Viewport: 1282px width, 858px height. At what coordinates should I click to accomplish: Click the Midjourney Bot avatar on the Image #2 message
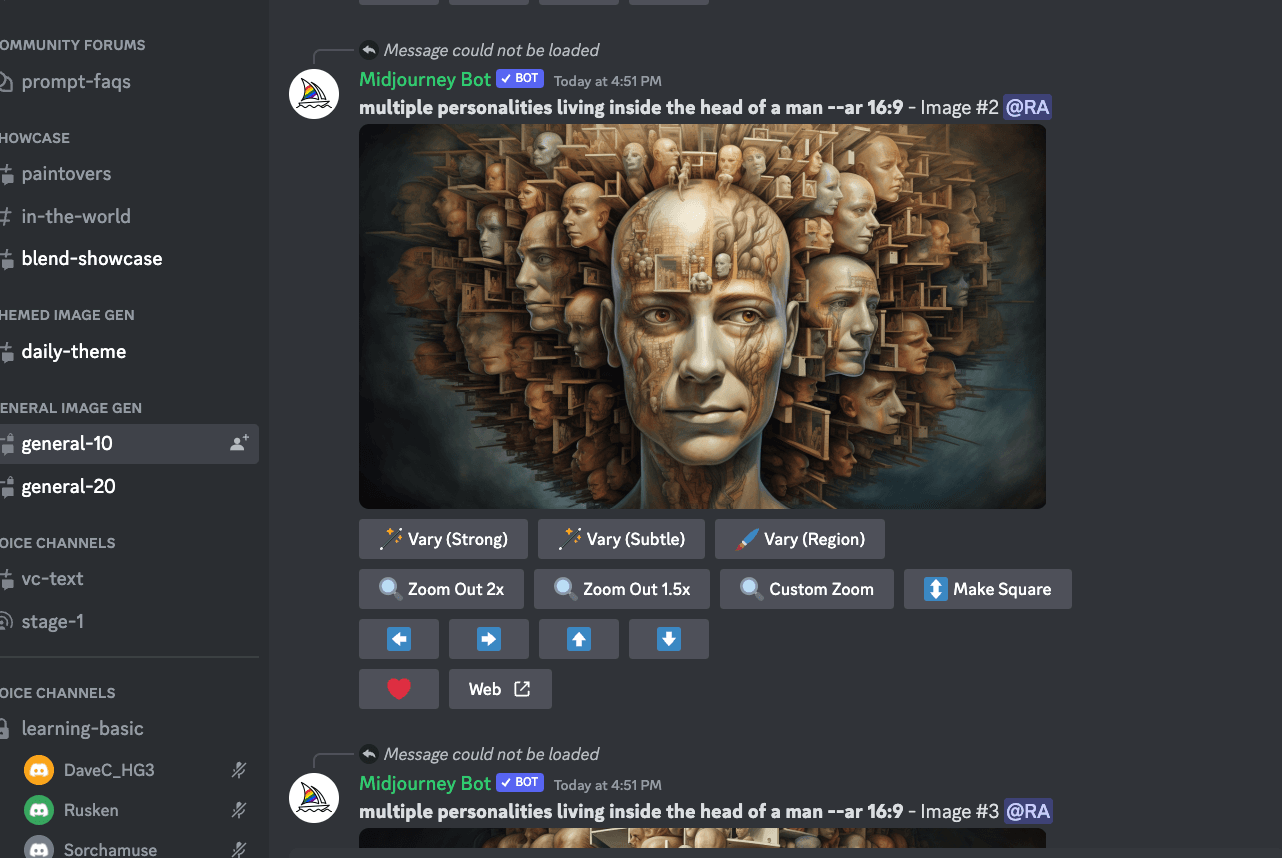[x=314, y=94]
